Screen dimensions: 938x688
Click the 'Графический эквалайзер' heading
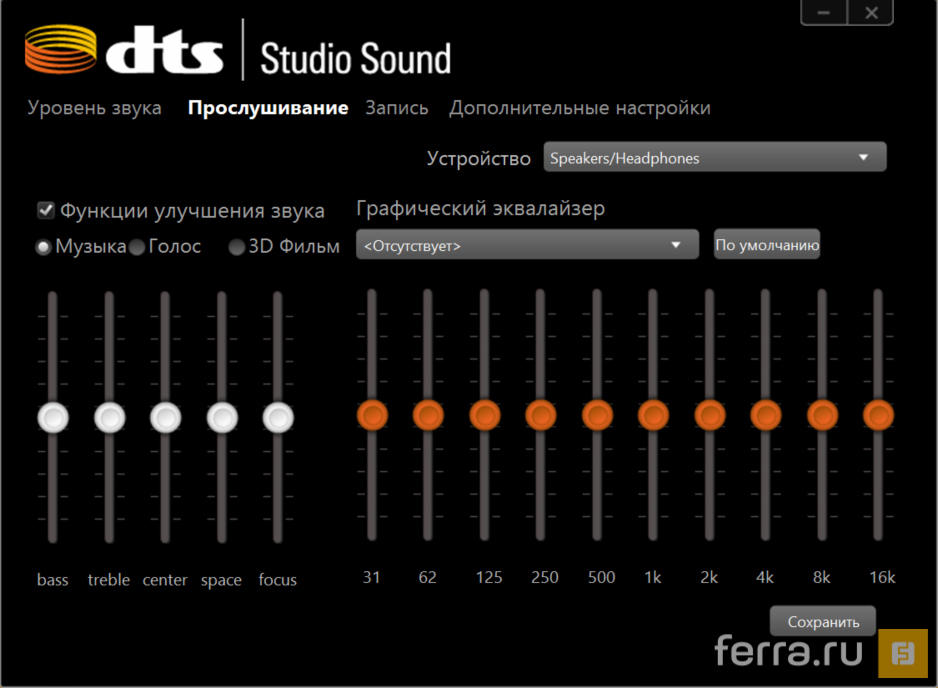click(480, 208)
